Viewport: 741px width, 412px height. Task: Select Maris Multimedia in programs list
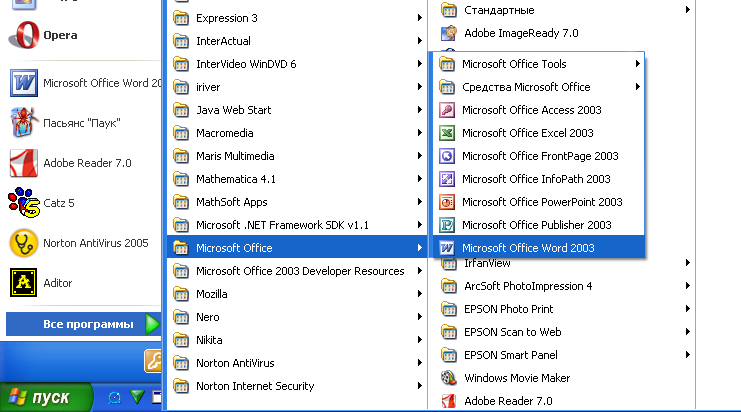click(297, 156)
